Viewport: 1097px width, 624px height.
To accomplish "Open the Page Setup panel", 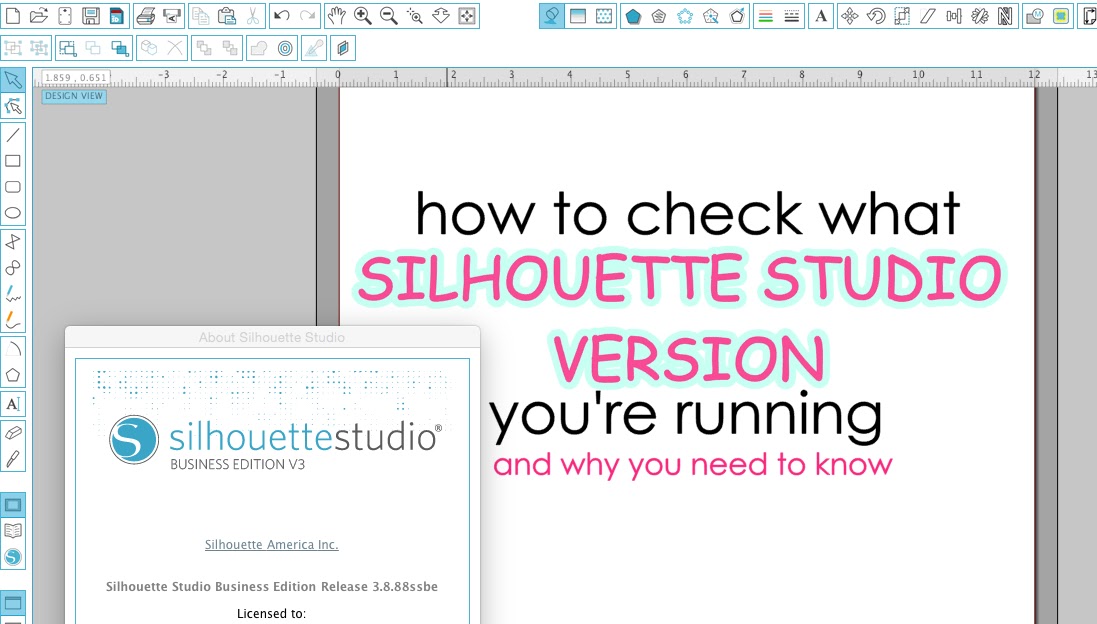I will (1087, 15).
